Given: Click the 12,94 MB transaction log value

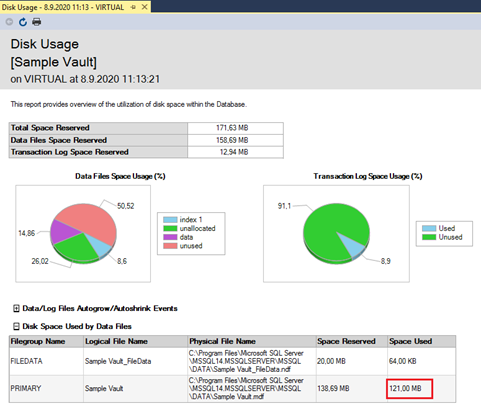Looking at the screenshot, I should pyautogui.click(x=234, y=152).
